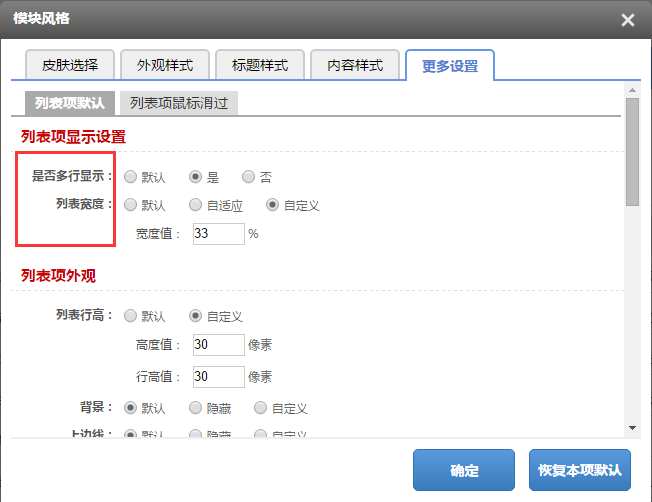
Task: Click the 恢复本项默认 button
Action: pos(580,471)
